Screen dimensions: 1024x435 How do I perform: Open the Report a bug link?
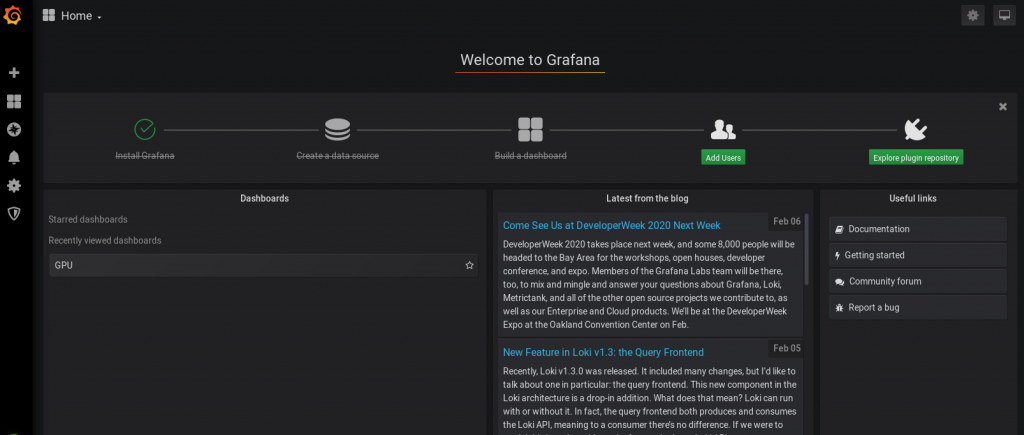pos(918,307)
